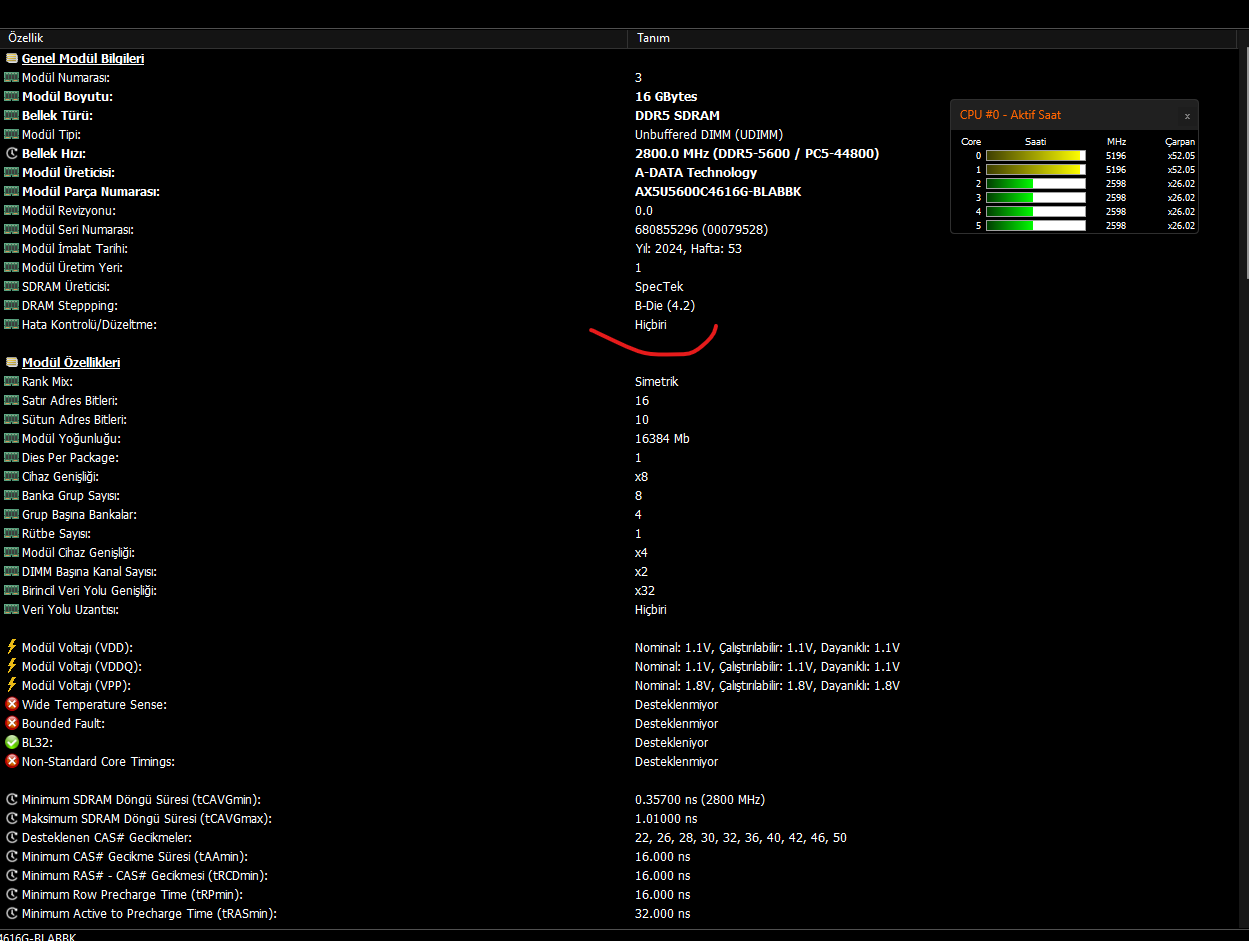Select the Destekleniyor value for BL32
This screenshot has width=1249, height=941.
[671, 742]
